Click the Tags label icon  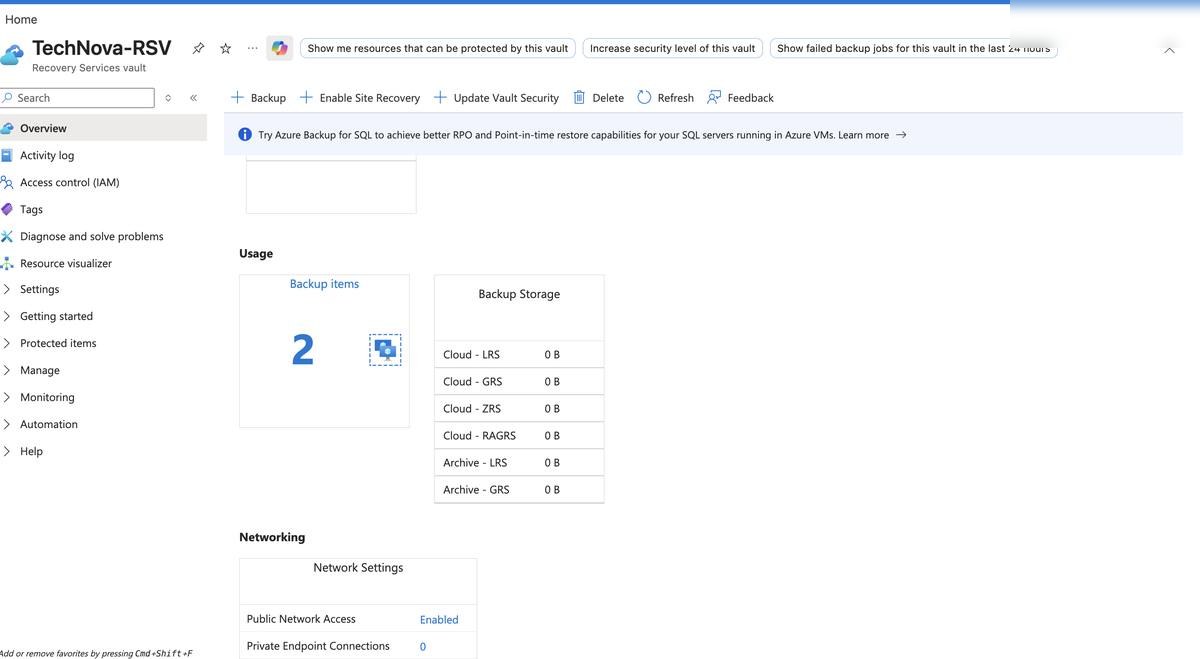click(7, 209)
